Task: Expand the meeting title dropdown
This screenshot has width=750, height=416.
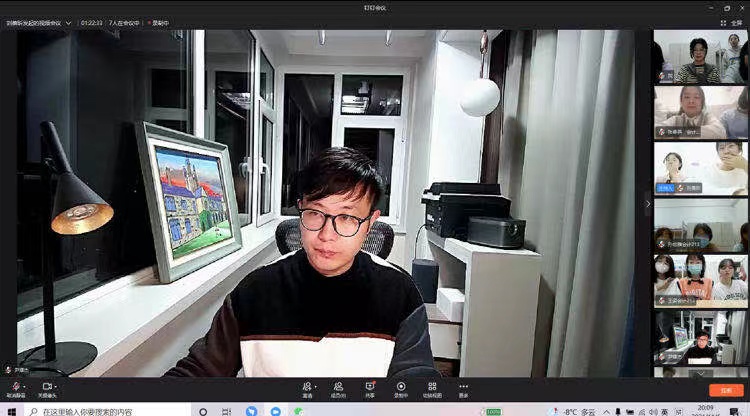Action: (68, 21)
